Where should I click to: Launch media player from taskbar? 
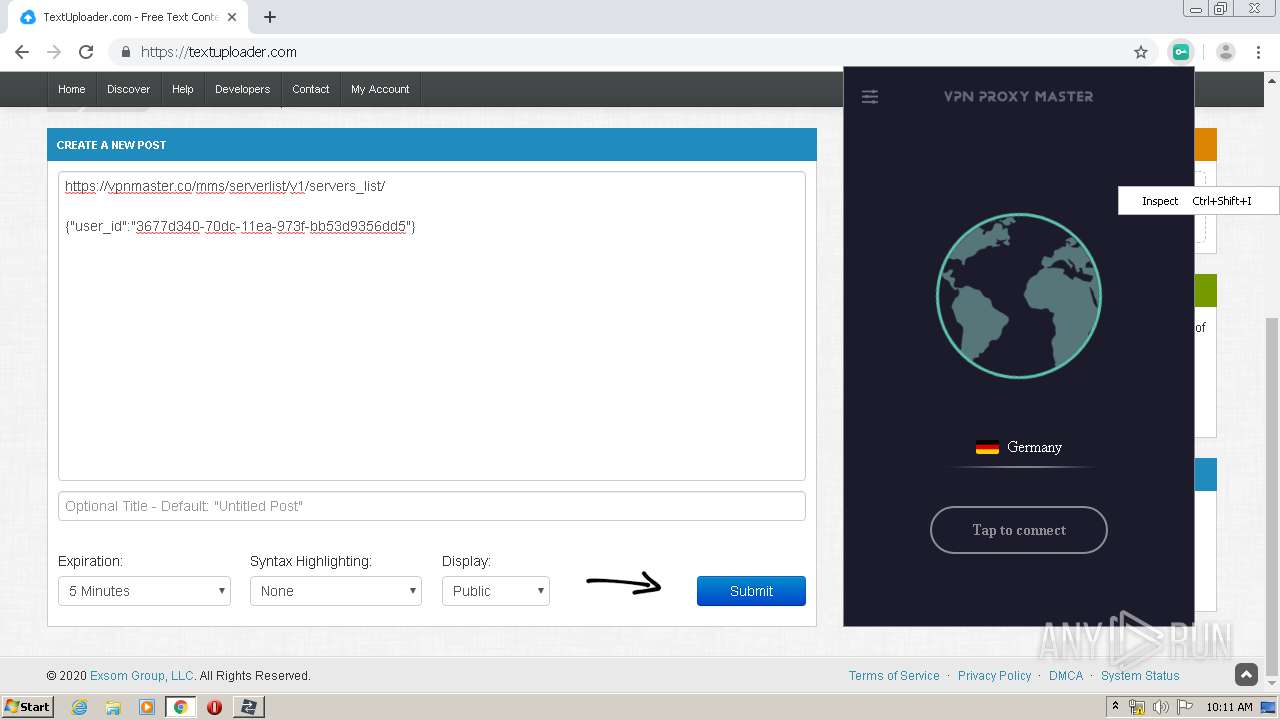pos(147,707)
